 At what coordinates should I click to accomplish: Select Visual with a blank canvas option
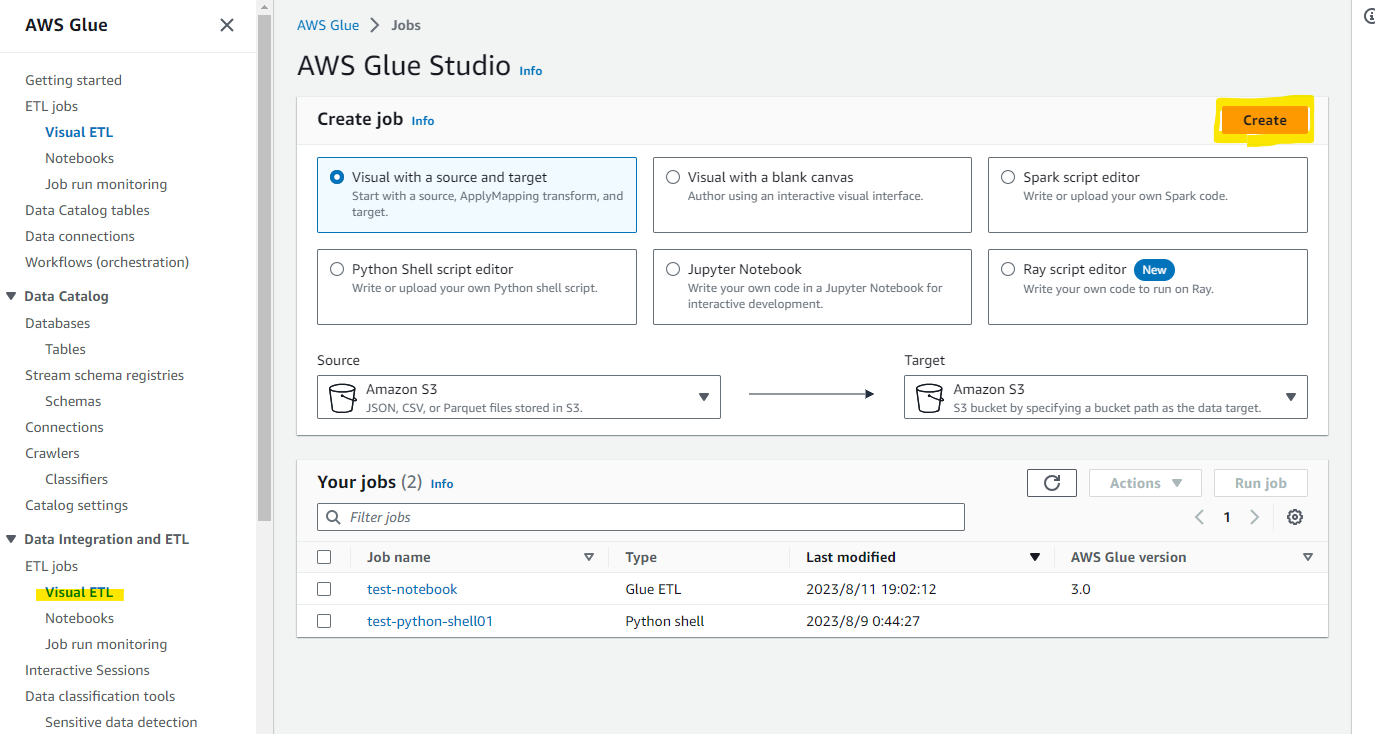click(673, 177)
